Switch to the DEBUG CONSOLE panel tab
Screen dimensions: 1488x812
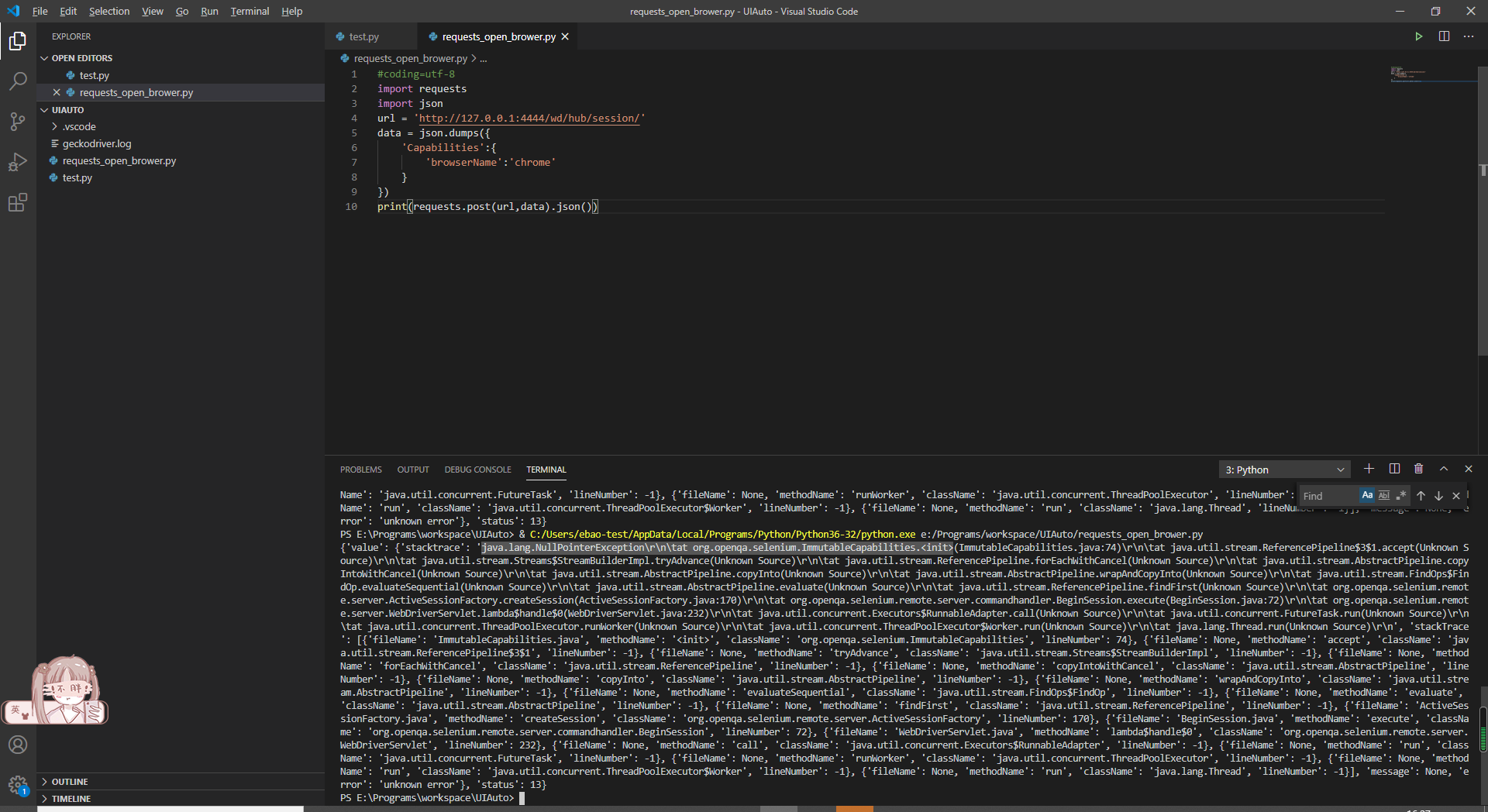click(x=477, y=470)
